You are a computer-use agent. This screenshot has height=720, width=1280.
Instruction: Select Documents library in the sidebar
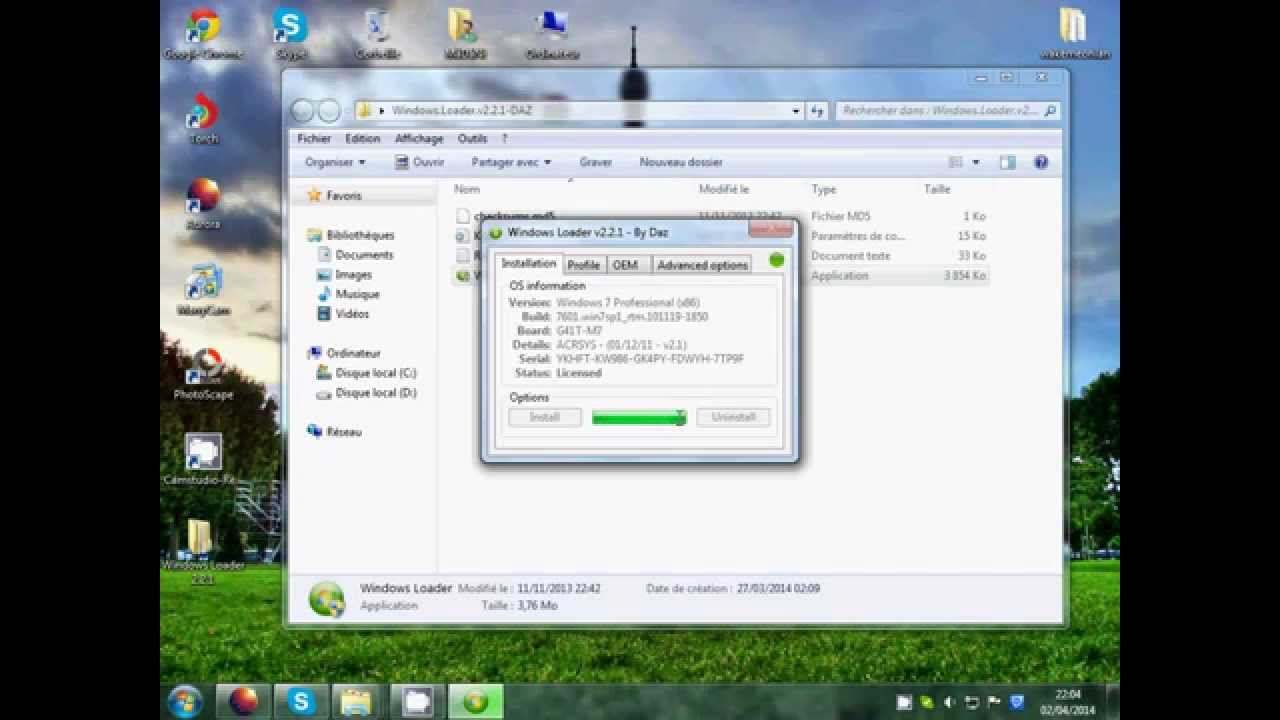point(364,255)
